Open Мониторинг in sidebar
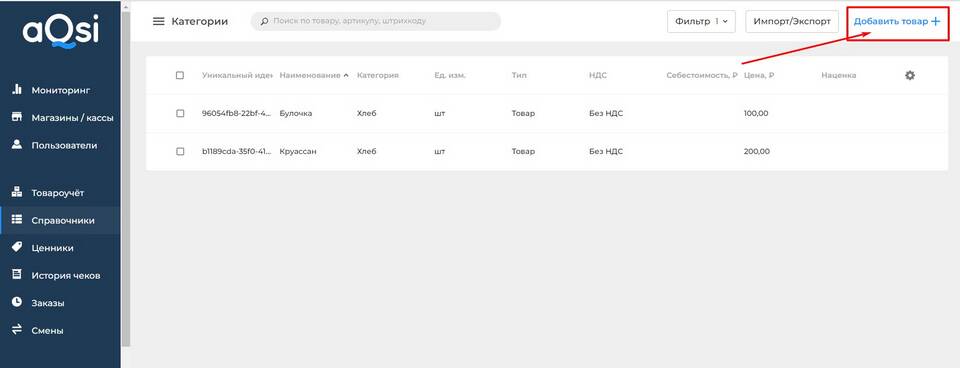The height and width of the screenshot is (368, 960). (x=61, y=90)
